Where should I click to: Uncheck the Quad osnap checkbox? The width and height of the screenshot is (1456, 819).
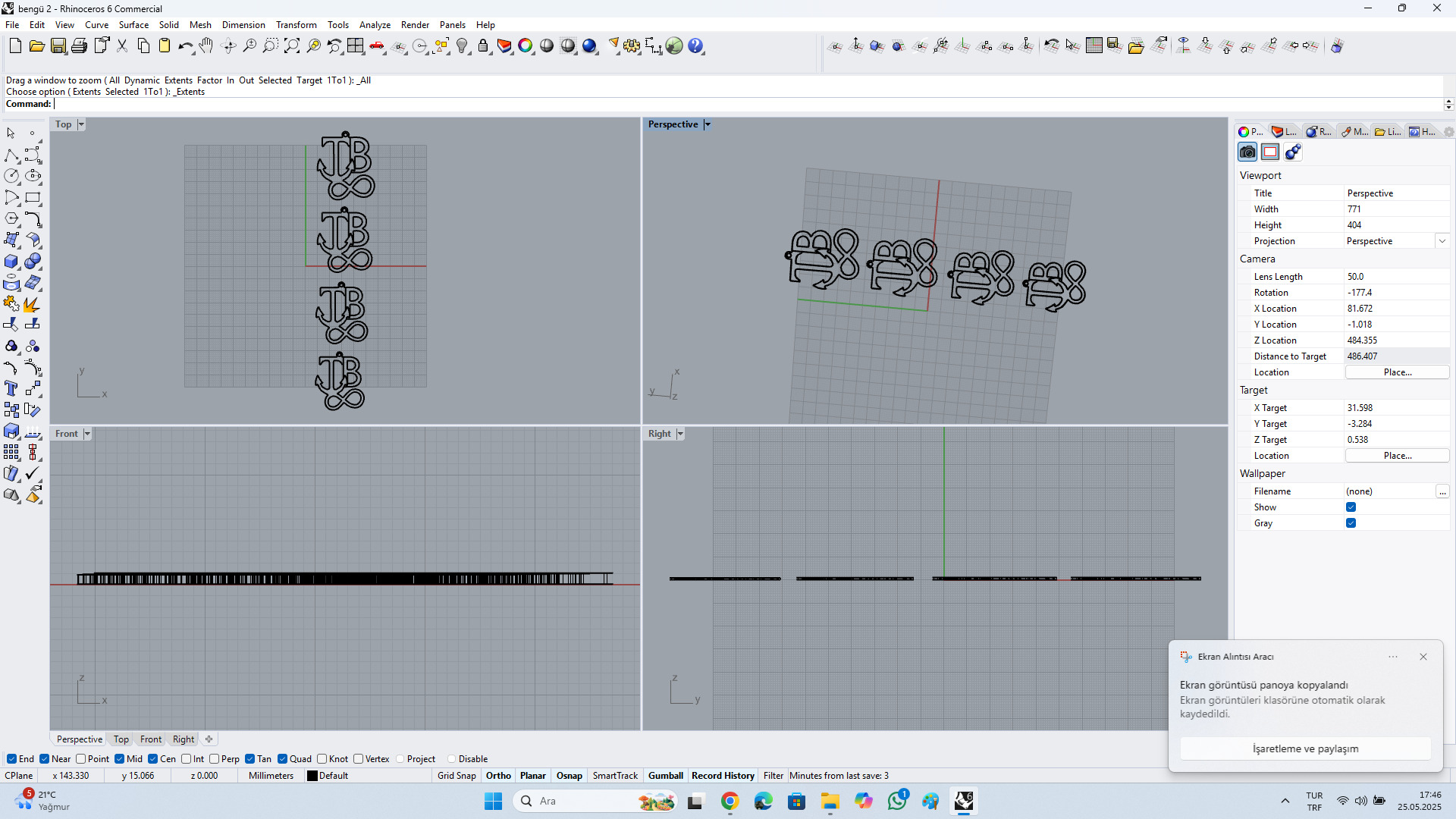click(x=283, y=759)
